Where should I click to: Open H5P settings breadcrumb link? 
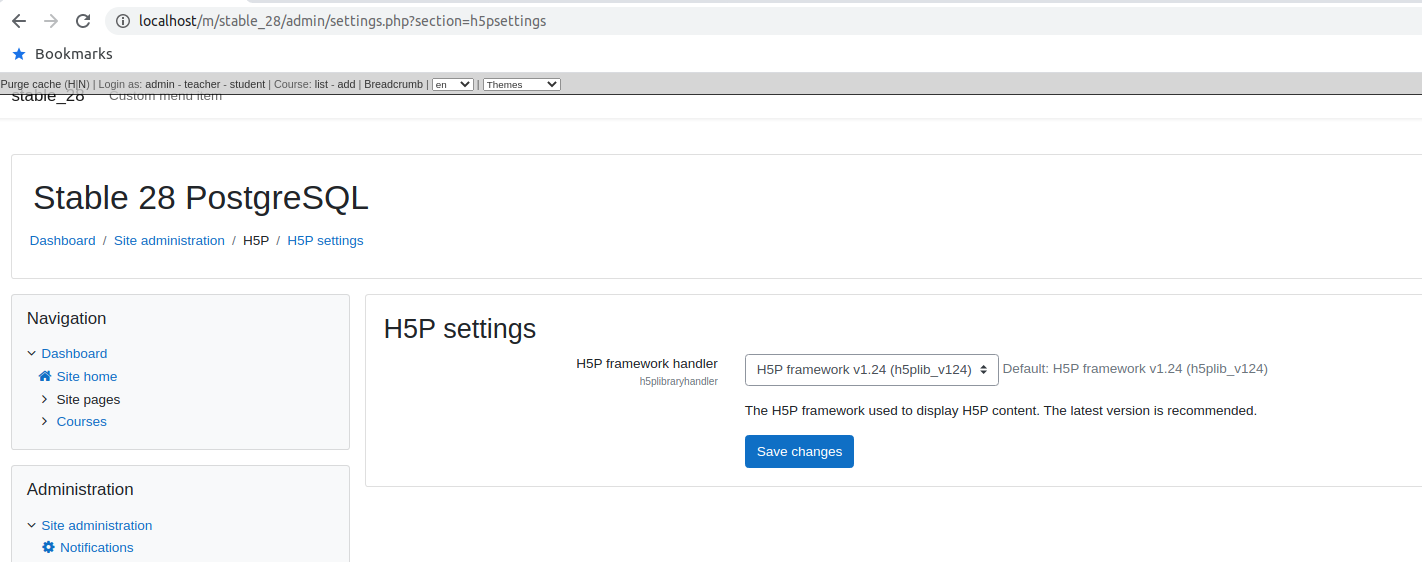coord(325,240)
